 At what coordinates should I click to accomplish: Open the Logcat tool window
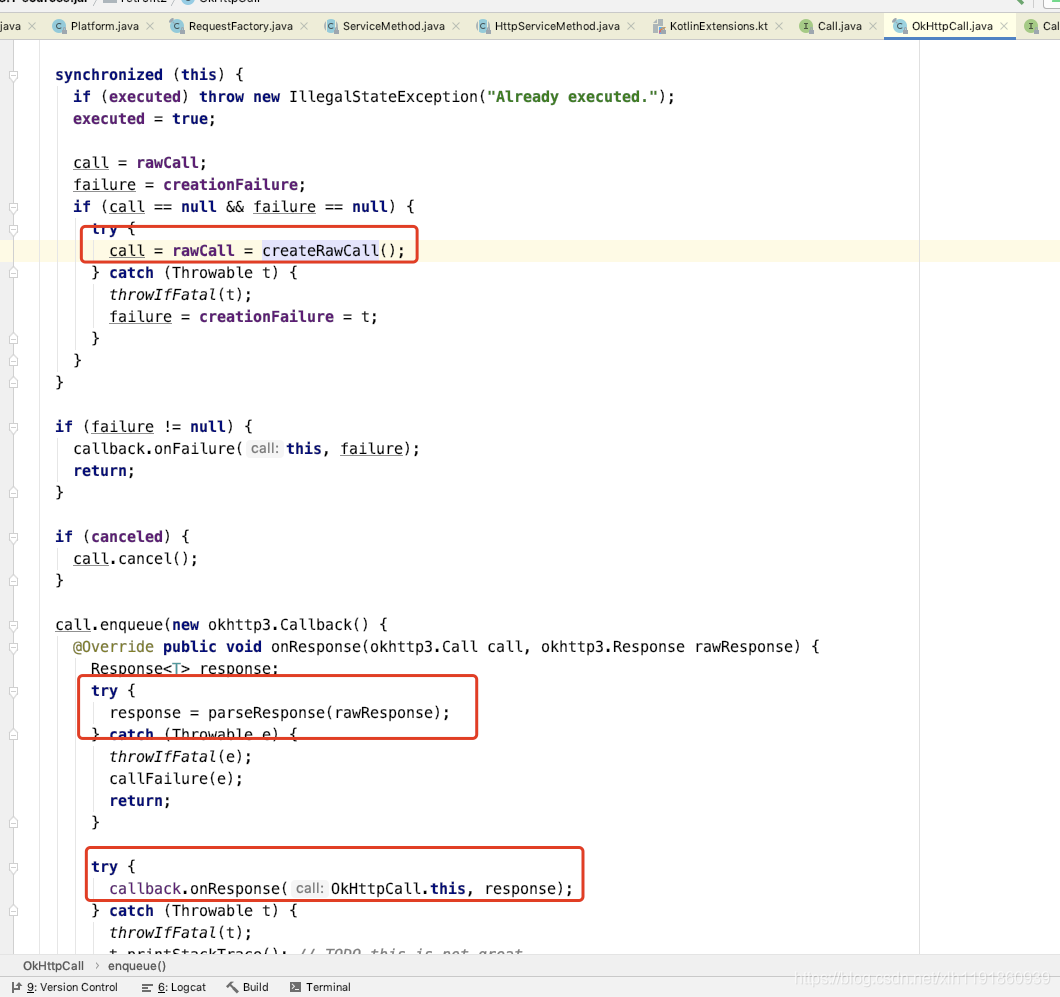tap(174, 987)
